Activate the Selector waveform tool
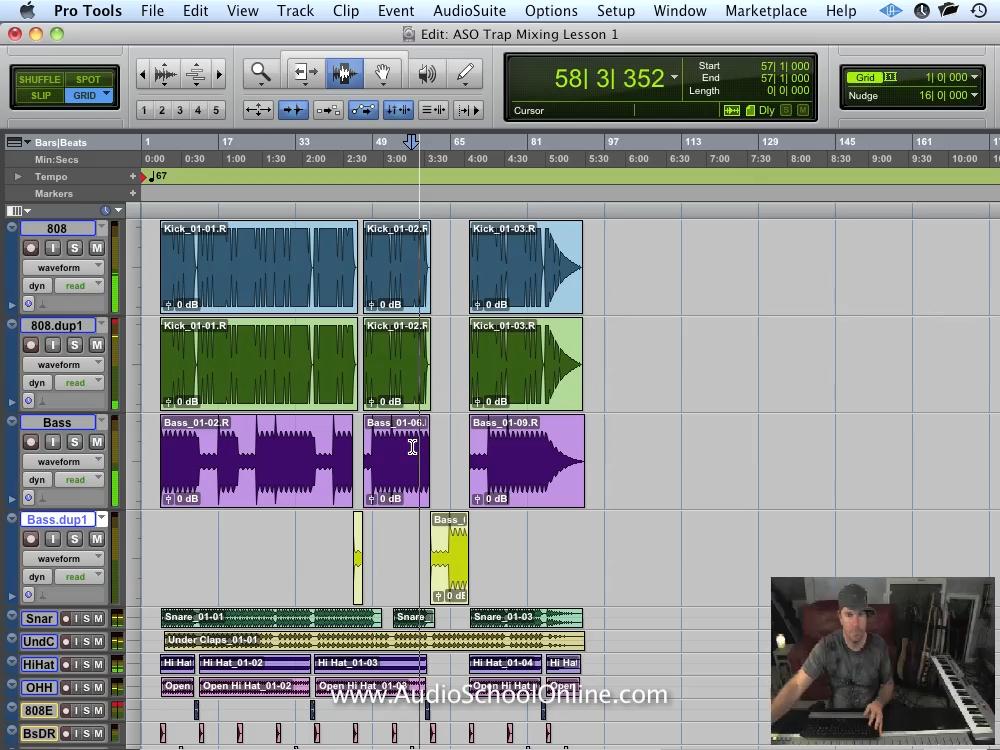 coord(344,73)
